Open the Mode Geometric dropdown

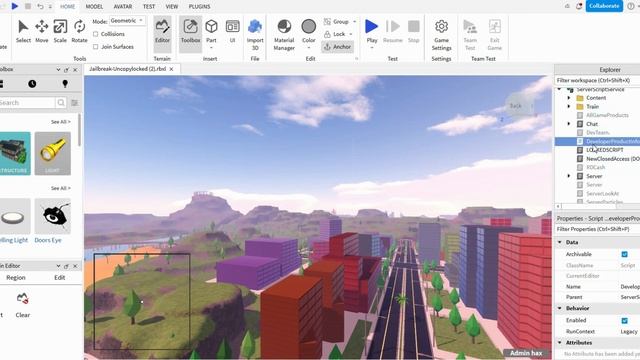[127, 21]
